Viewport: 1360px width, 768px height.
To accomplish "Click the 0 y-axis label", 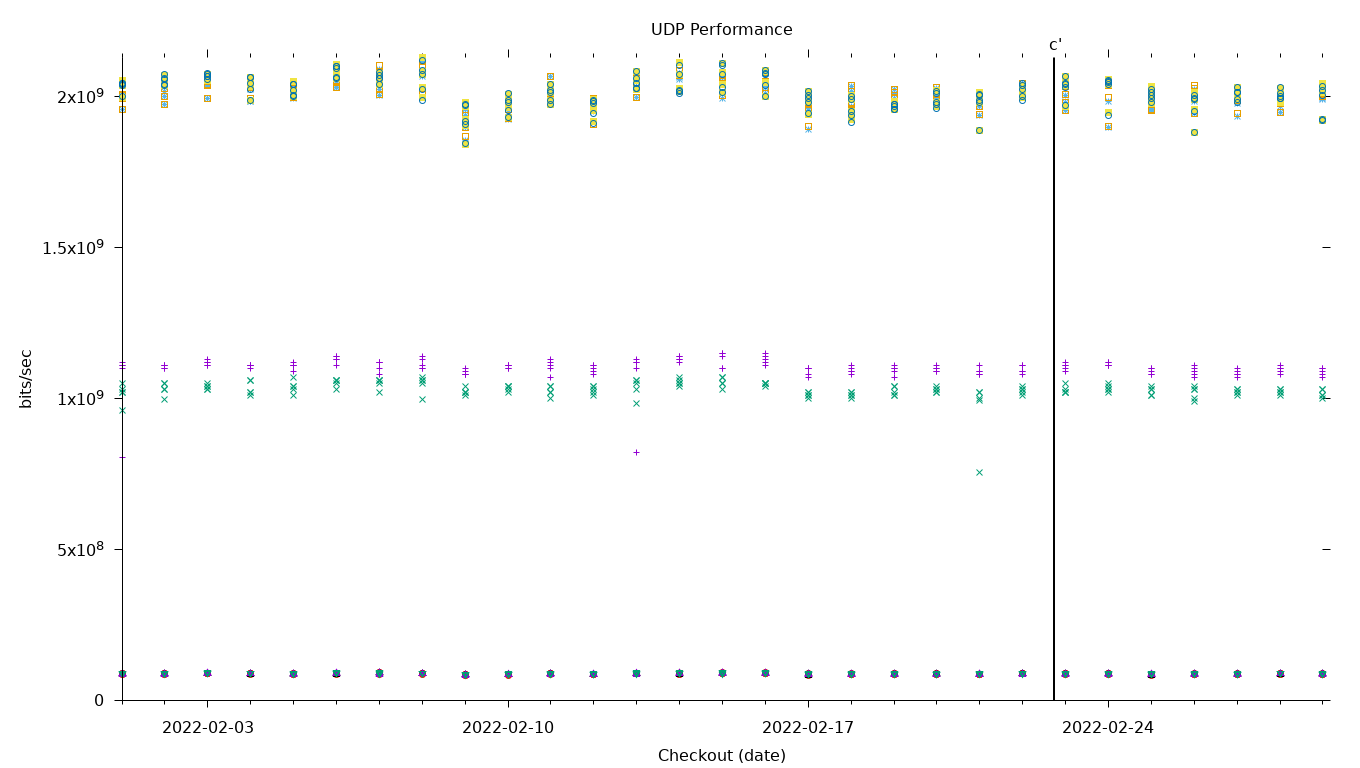I will pos(99,700).
